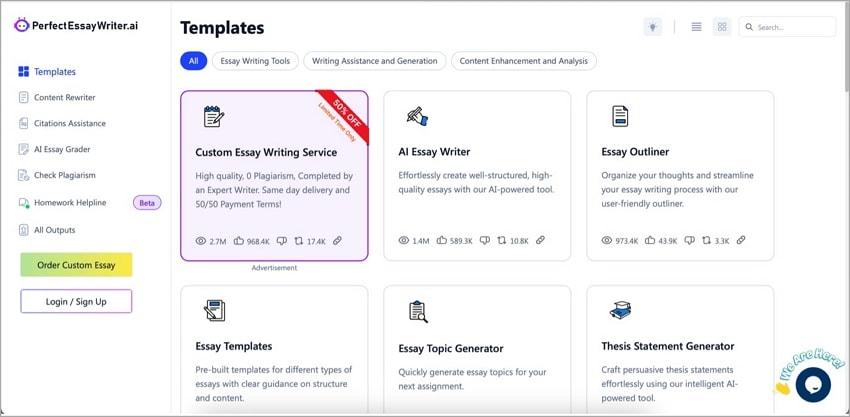The image size is (850, 417).
Task: Switch to grid view layout
Action: click(x=722, y=27)
